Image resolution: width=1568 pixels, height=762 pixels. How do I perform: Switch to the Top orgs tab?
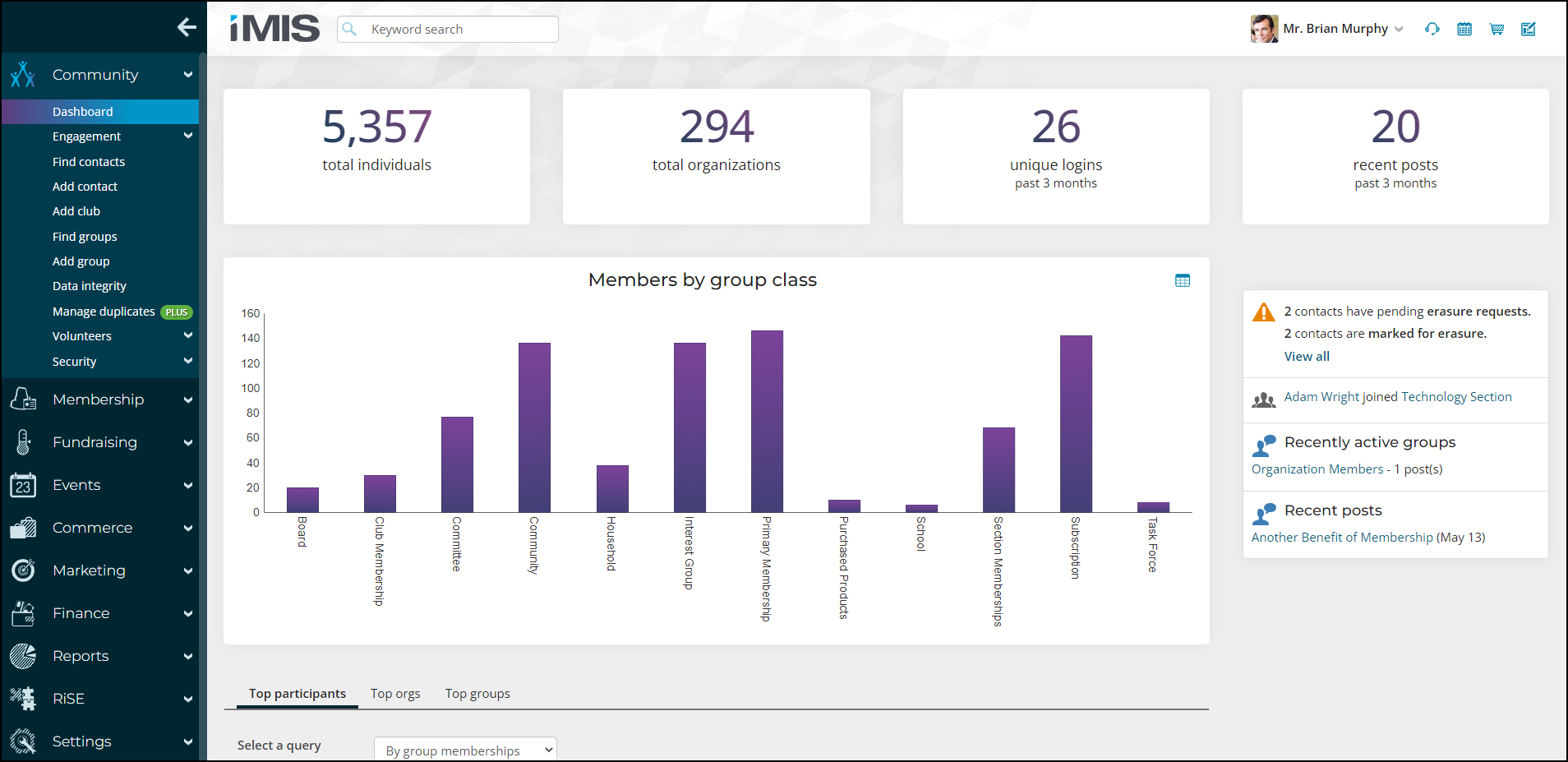(x=395, y=694)
